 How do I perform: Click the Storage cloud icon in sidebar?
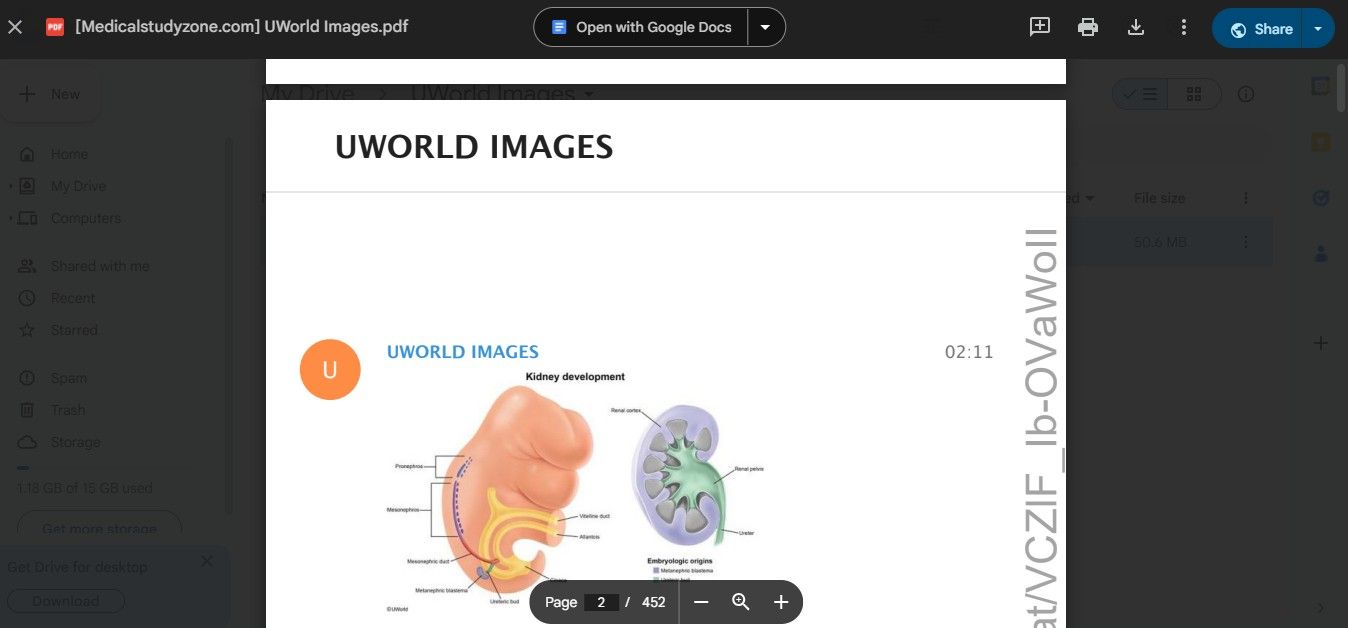point(28,442)
